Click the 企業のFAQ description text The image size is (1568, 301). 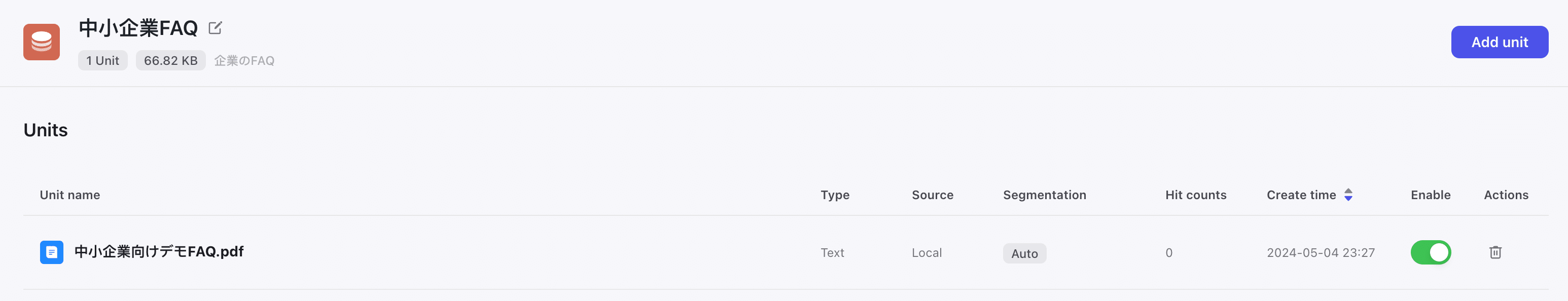(x=244, y=61)
